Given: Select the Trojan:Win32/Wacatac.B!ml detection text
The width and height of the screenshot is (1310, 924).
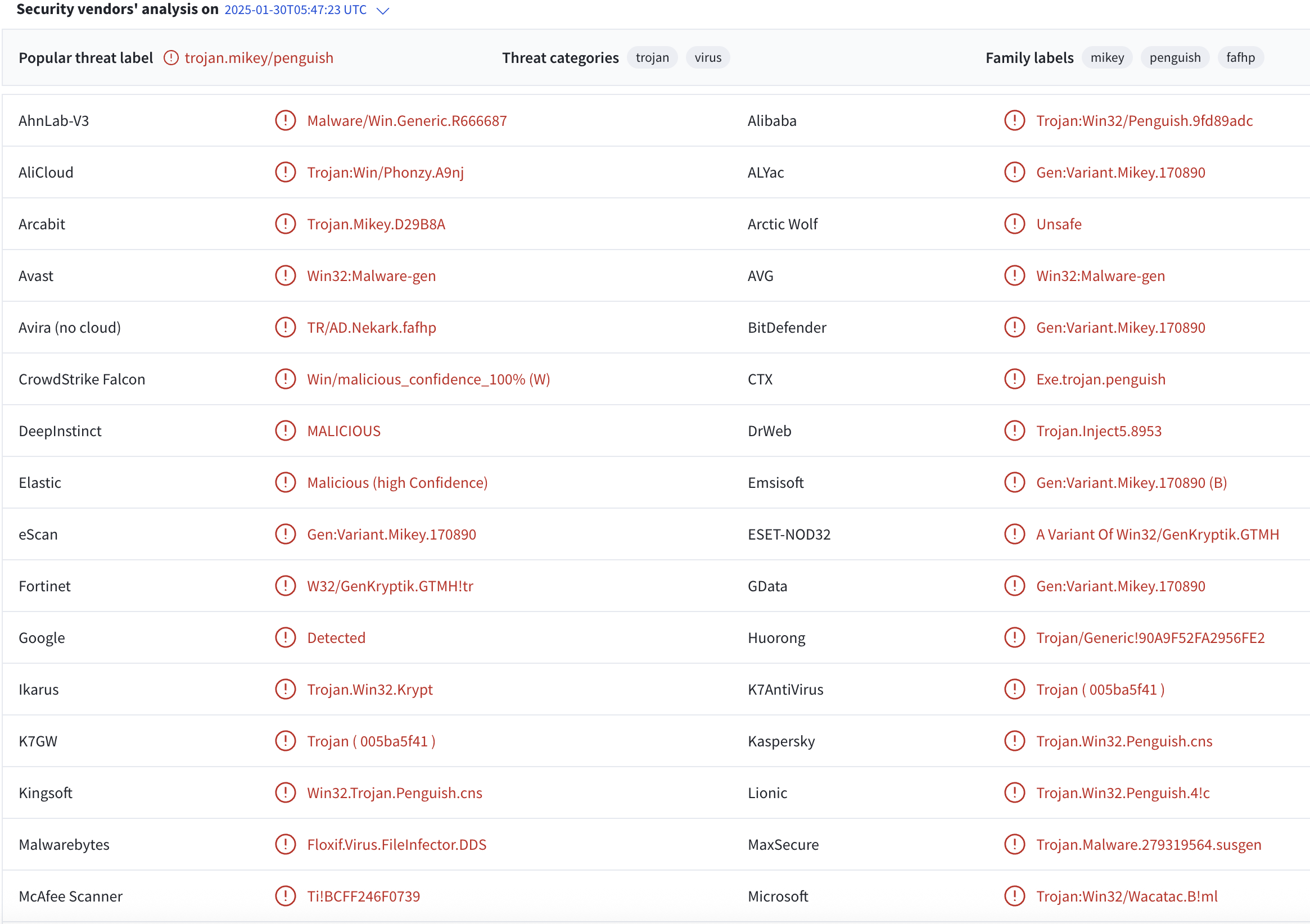Looking at the screenshot, I should (x=1127, y=896).
